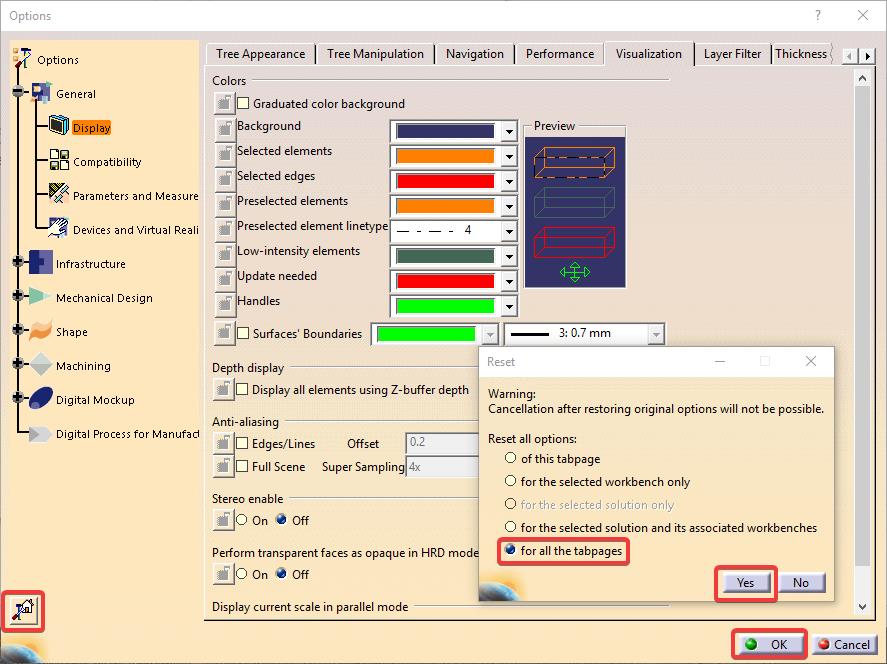
Task: Click lock icon beside Selected edges
Action: point(225,178)
